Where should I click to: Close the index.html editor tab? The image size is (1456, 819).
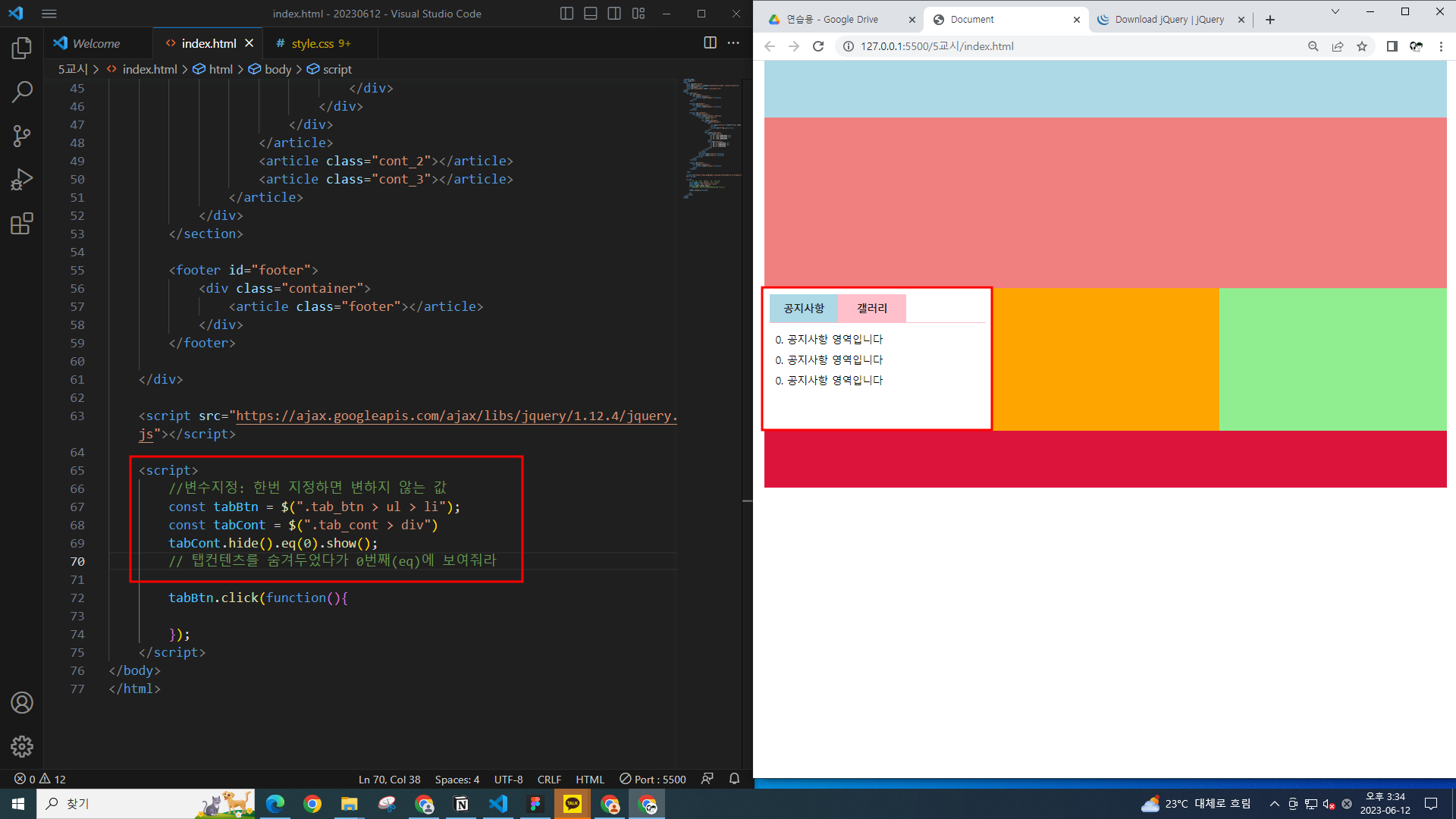click(x=249, y=43)
